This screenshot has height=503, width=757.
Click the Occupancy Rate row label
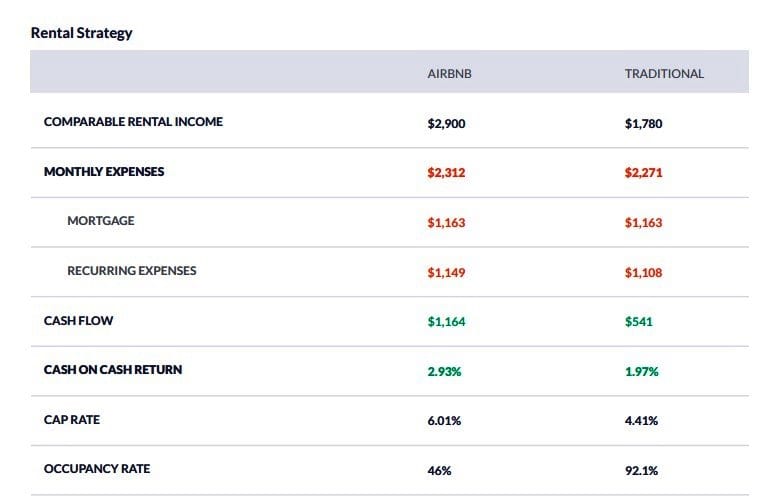[x=99, y=469]
